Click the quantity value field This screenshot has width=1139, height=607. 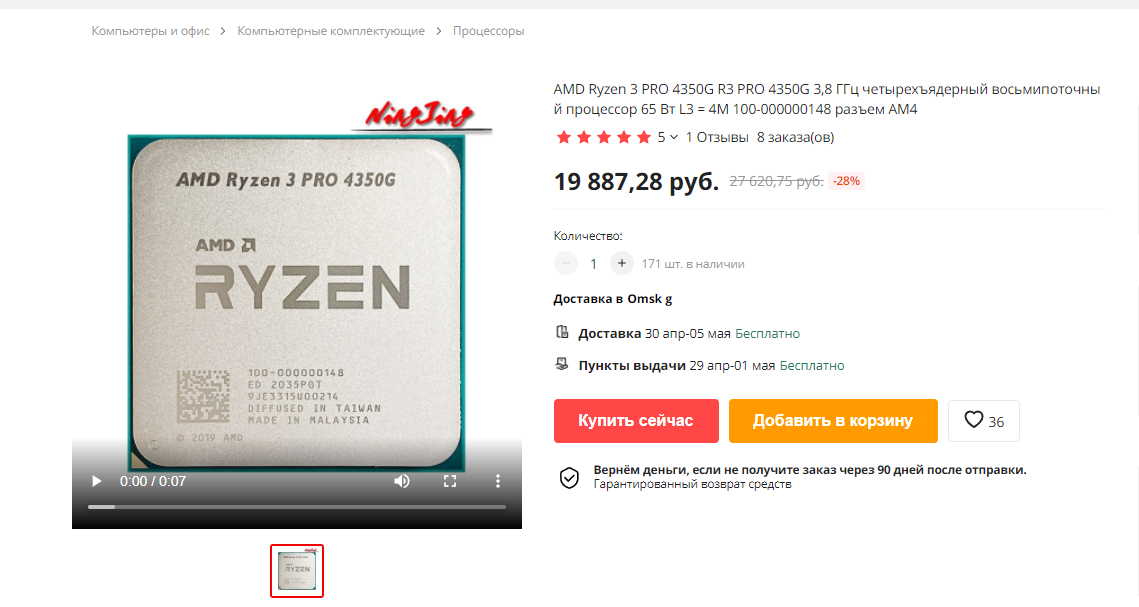coord(593,264)
